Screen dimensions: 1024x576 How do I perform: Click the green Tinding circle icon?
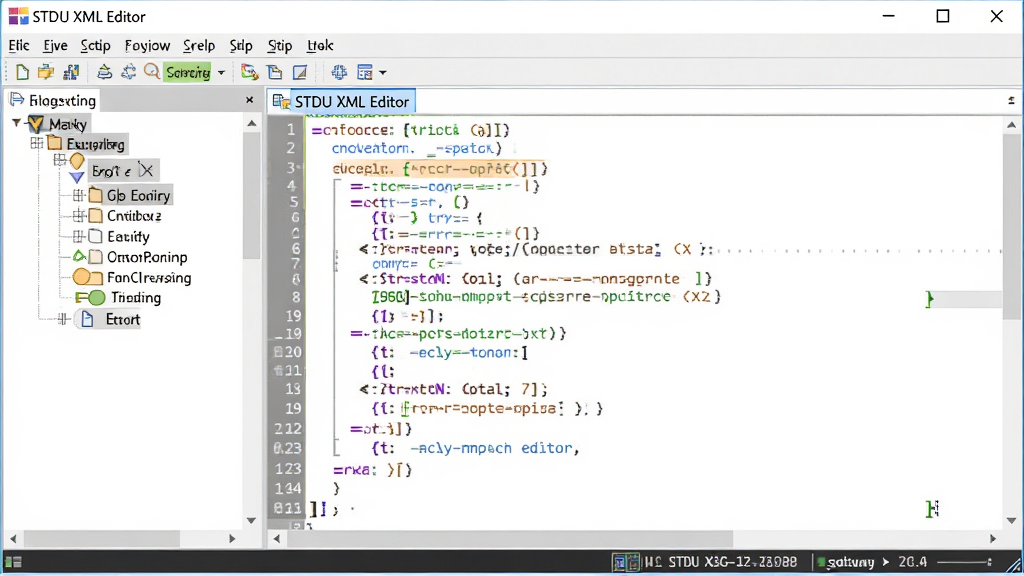click(x=97, y=298)
